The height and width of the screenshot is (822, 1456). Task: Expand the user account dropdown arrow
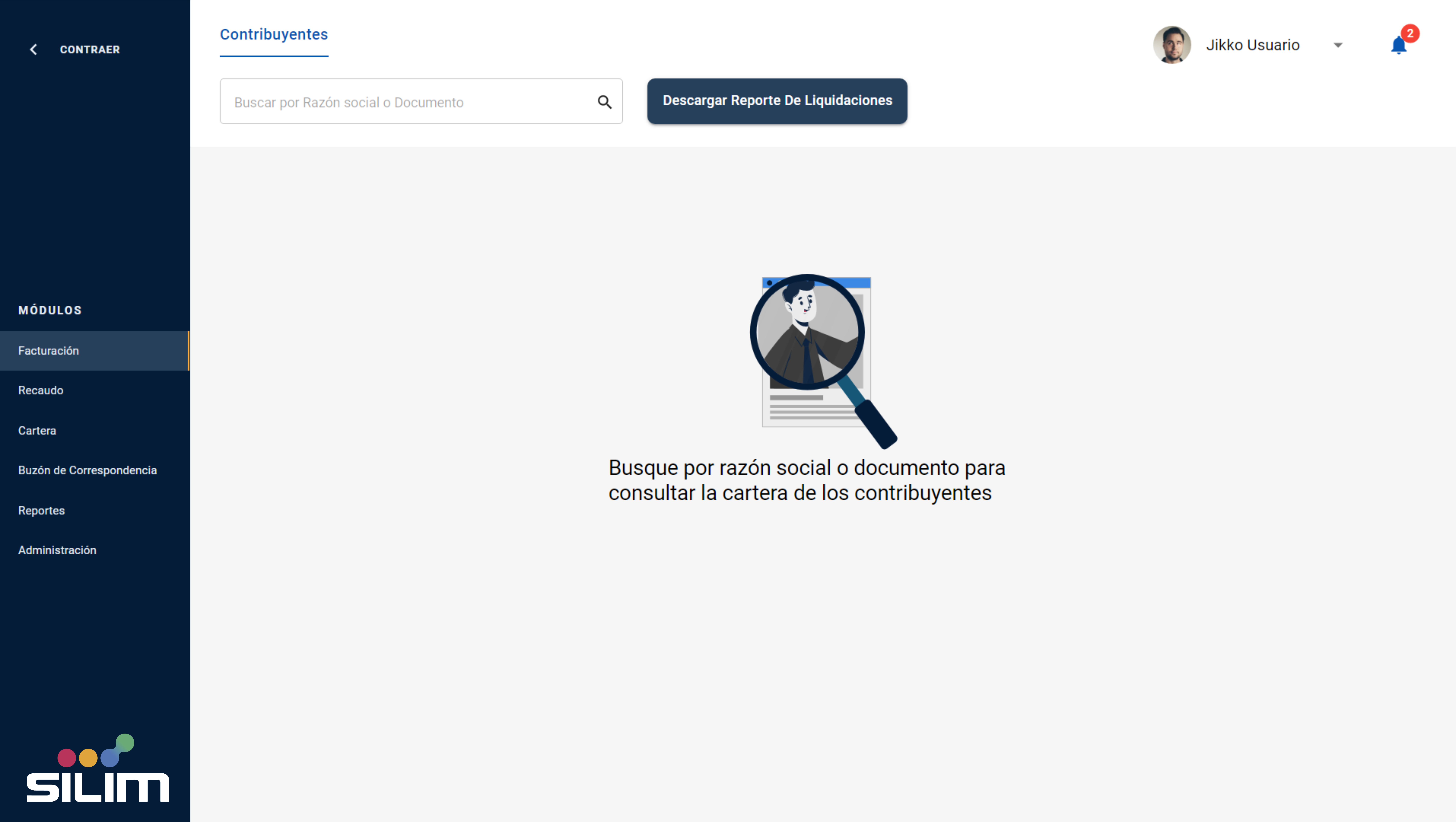(x=1338, y=45)
